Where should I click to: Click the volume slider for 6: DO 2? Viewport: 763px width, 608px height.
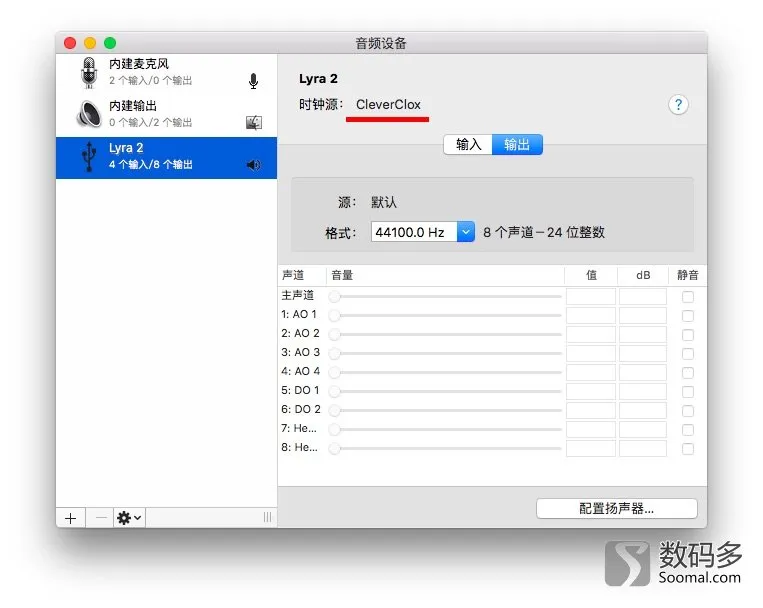coord(445,410)
